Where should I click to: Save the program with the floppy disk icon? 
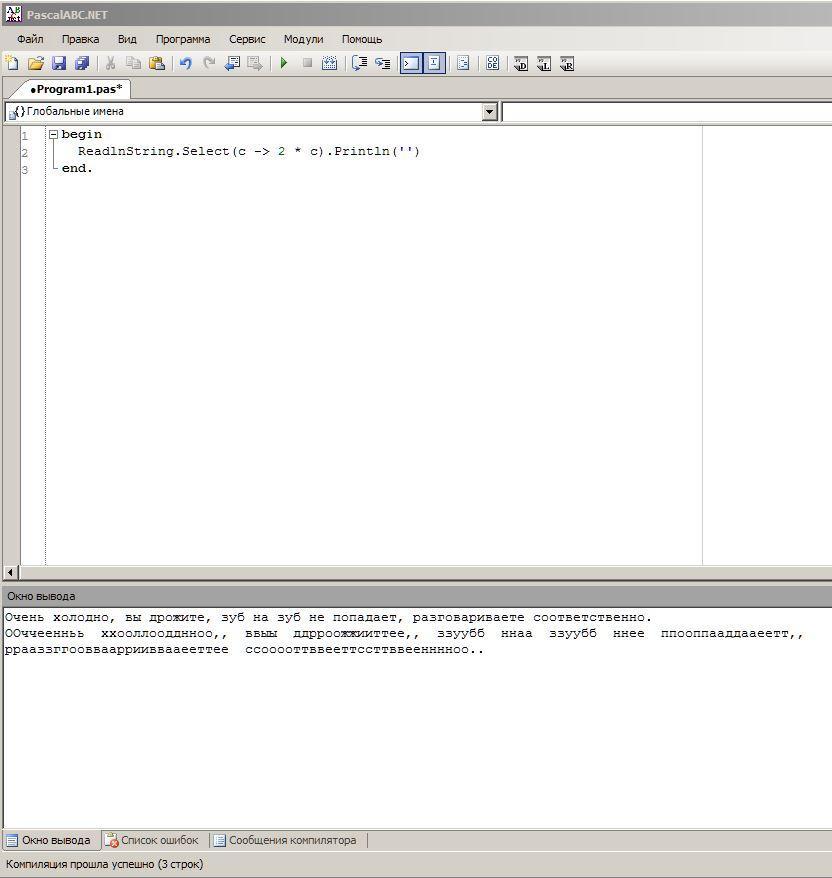(x=59, y=63)
